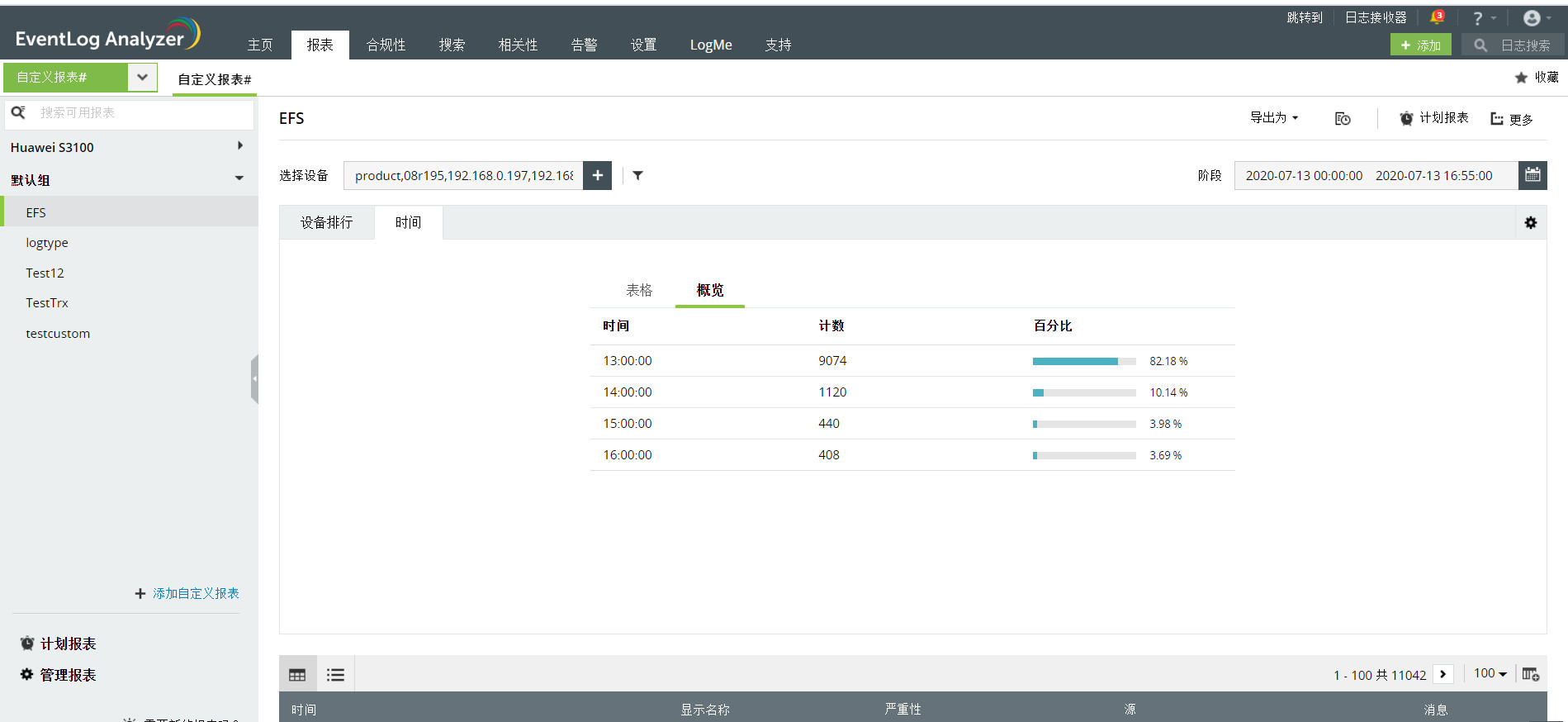The image size is (1568, 722).
Task: Switch to table grid view icon
Action: coord(297,675)
